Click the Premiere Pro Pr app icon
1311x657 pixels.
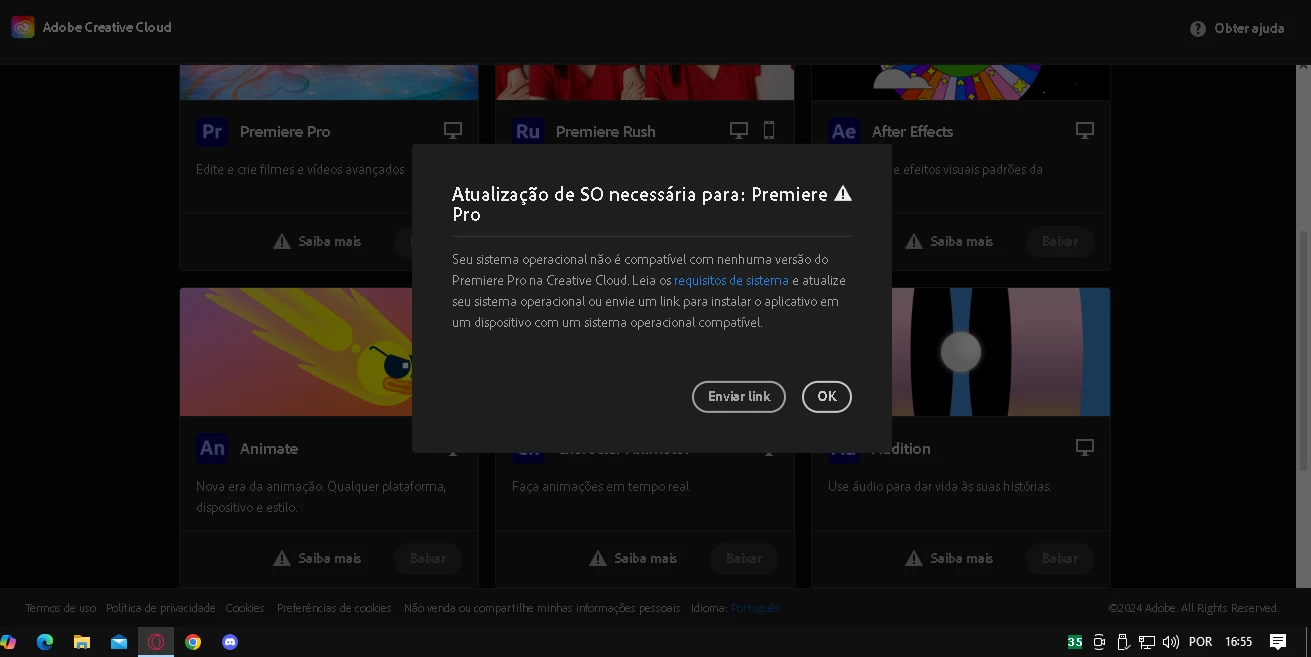pyautogui.click(x=212, y=131)
